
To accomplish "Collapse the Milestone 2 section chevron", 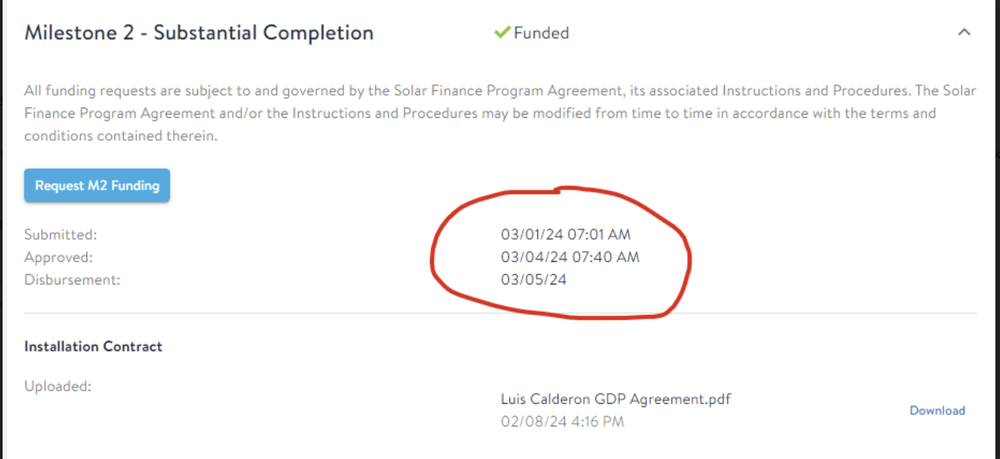I will coord(964,33).
